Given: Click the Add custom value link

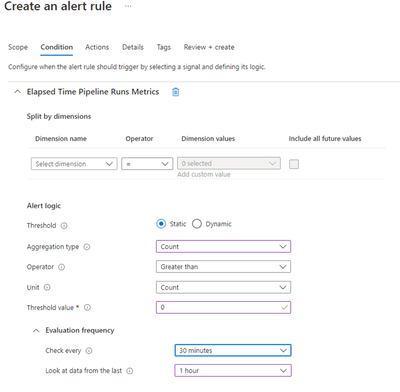Looking at the screenshot, I should click(204, 175).
